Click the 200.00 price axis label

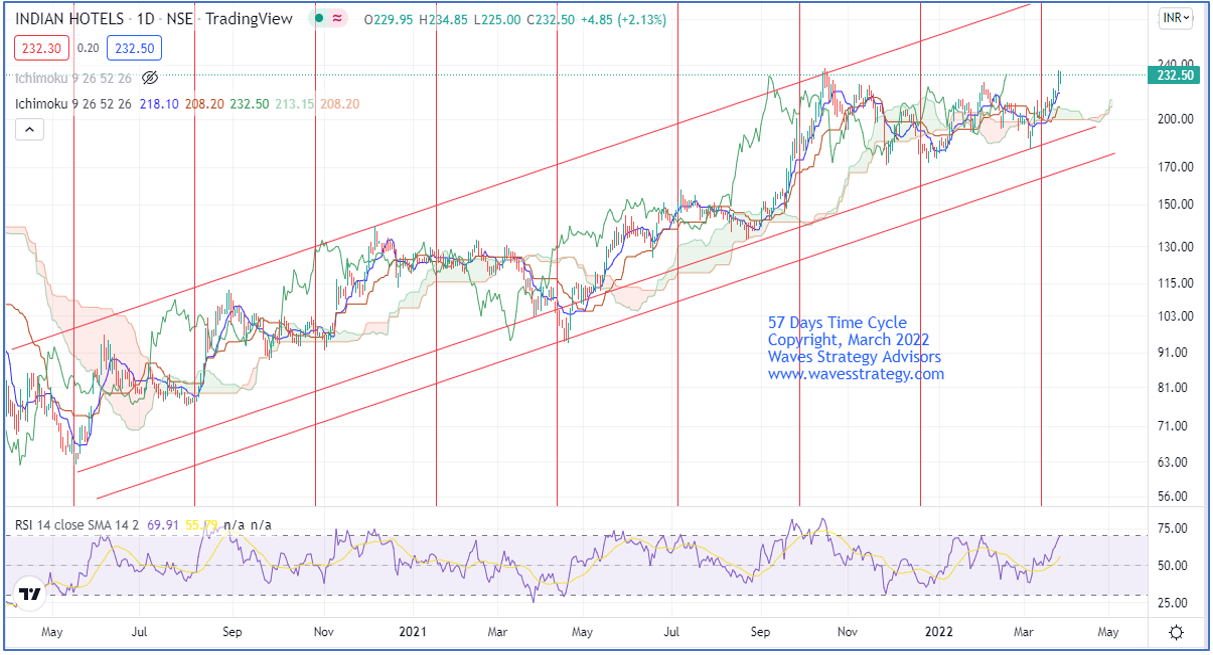(1176, 118)
